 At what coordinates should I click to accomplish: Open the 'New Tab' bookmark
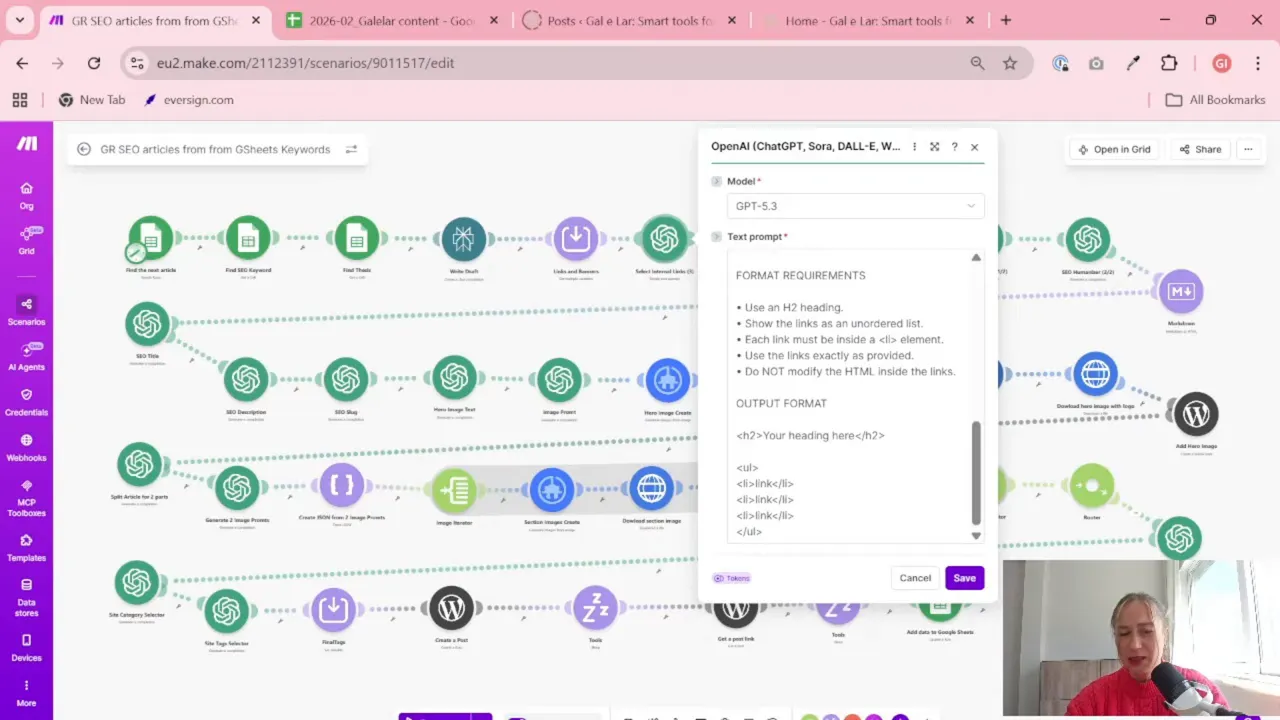click(x=92, y=100)
